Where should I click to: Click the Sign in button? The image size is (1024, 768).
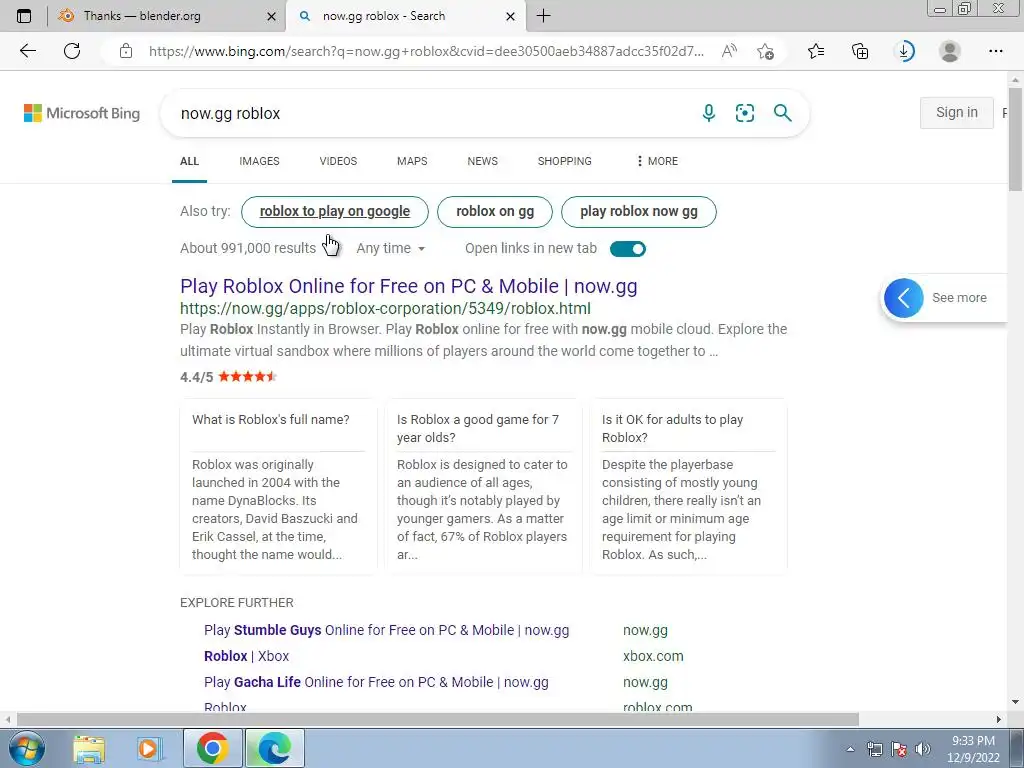[957, 112]
